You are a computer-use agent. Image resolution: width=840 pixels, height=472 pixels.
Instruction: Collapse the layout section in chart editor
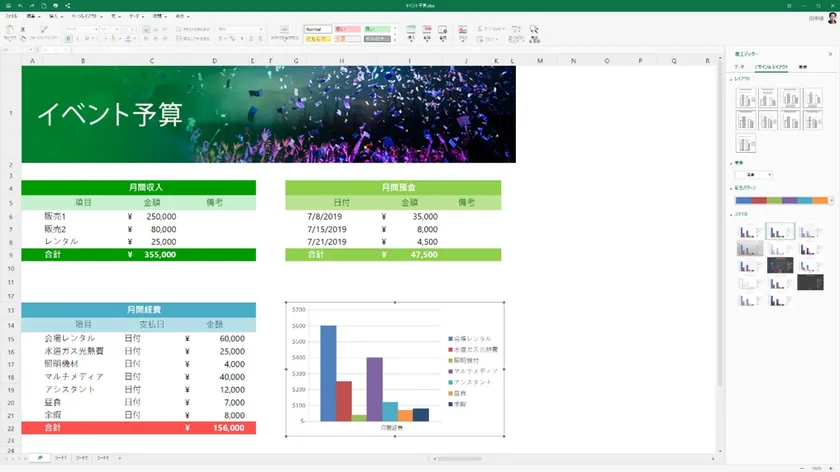[x=732, y=78]
